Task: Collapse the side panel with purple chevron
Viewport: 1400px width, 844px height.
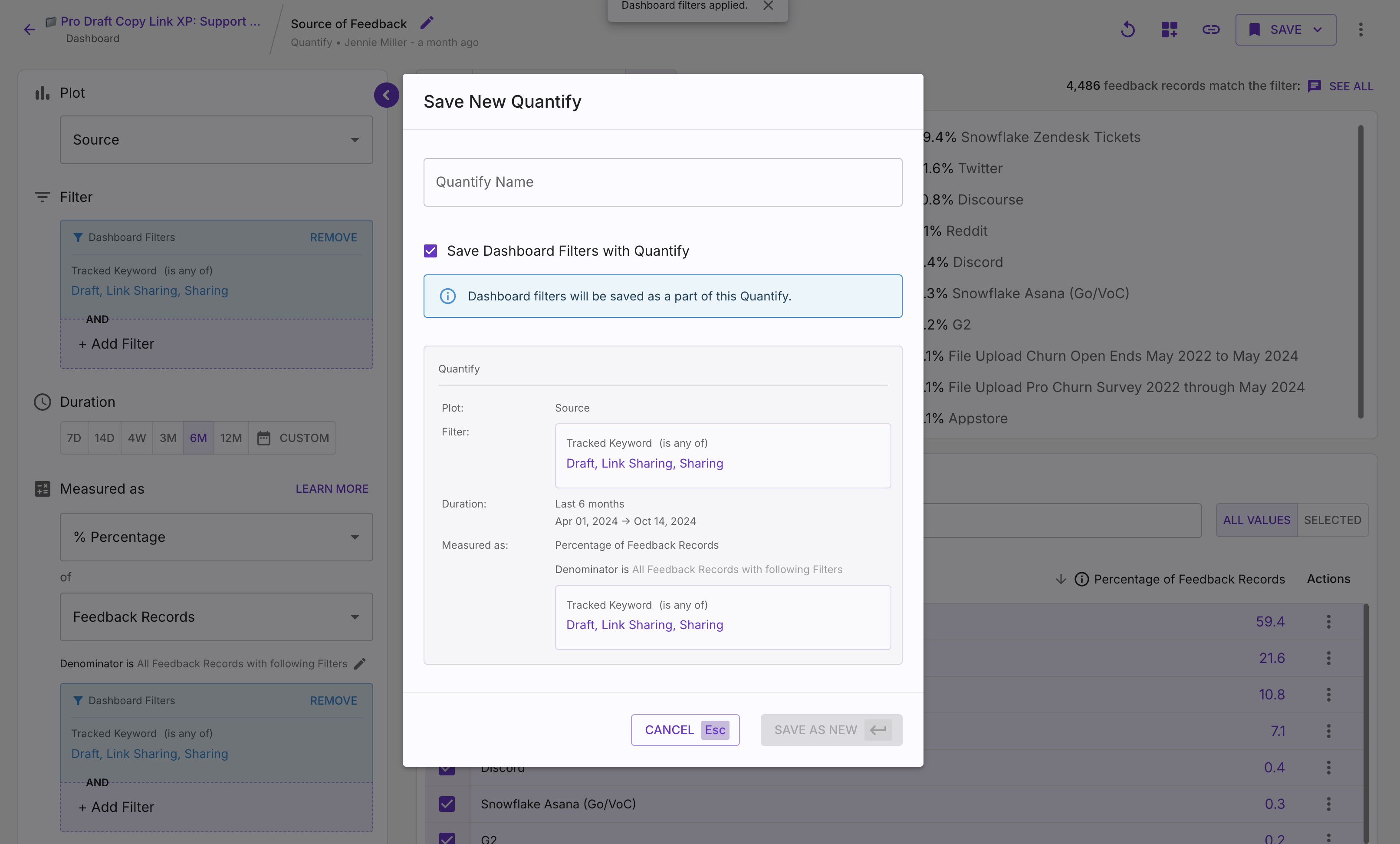Action: pyautogui.click(x=386, y=95)
